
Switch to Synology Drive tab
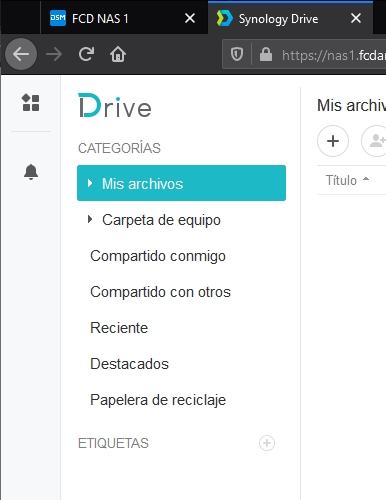pos(290,18)
